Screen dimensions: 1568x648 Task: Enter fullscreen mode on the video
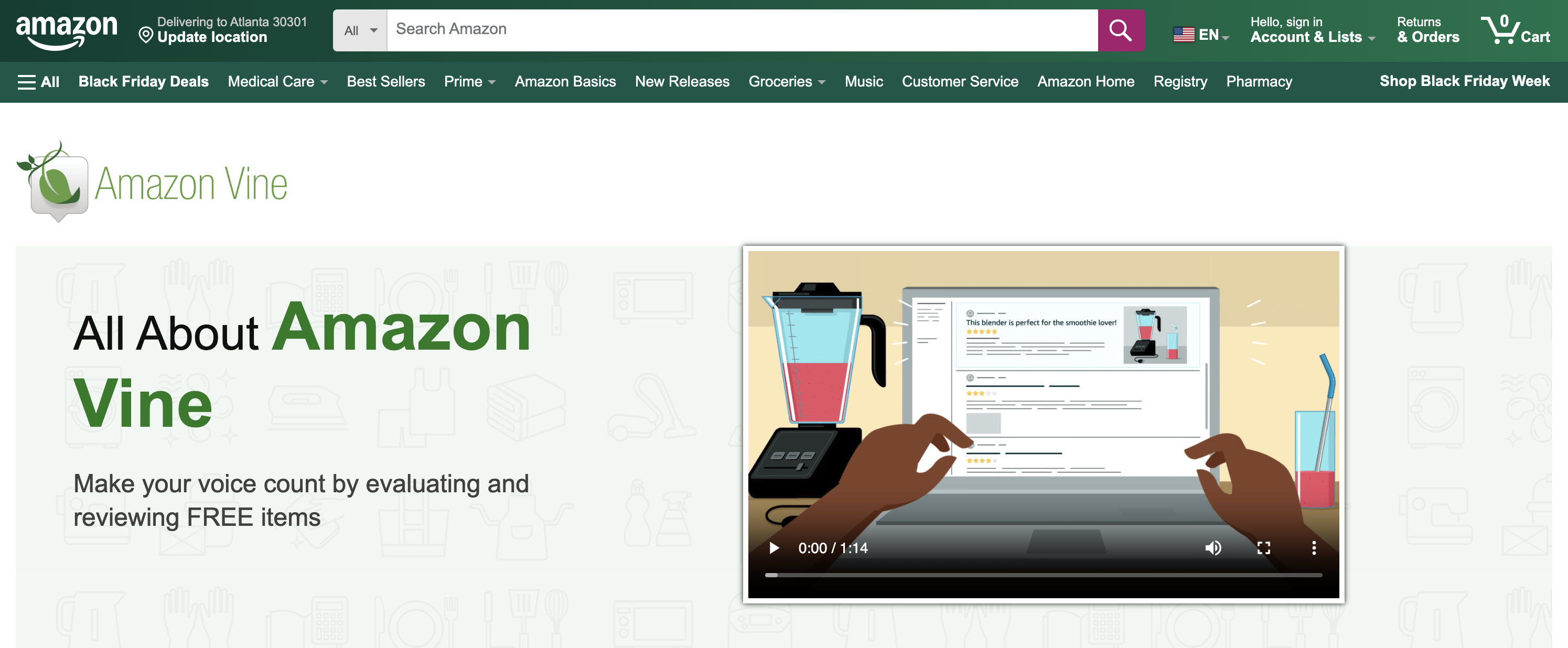coord(1264,548)
